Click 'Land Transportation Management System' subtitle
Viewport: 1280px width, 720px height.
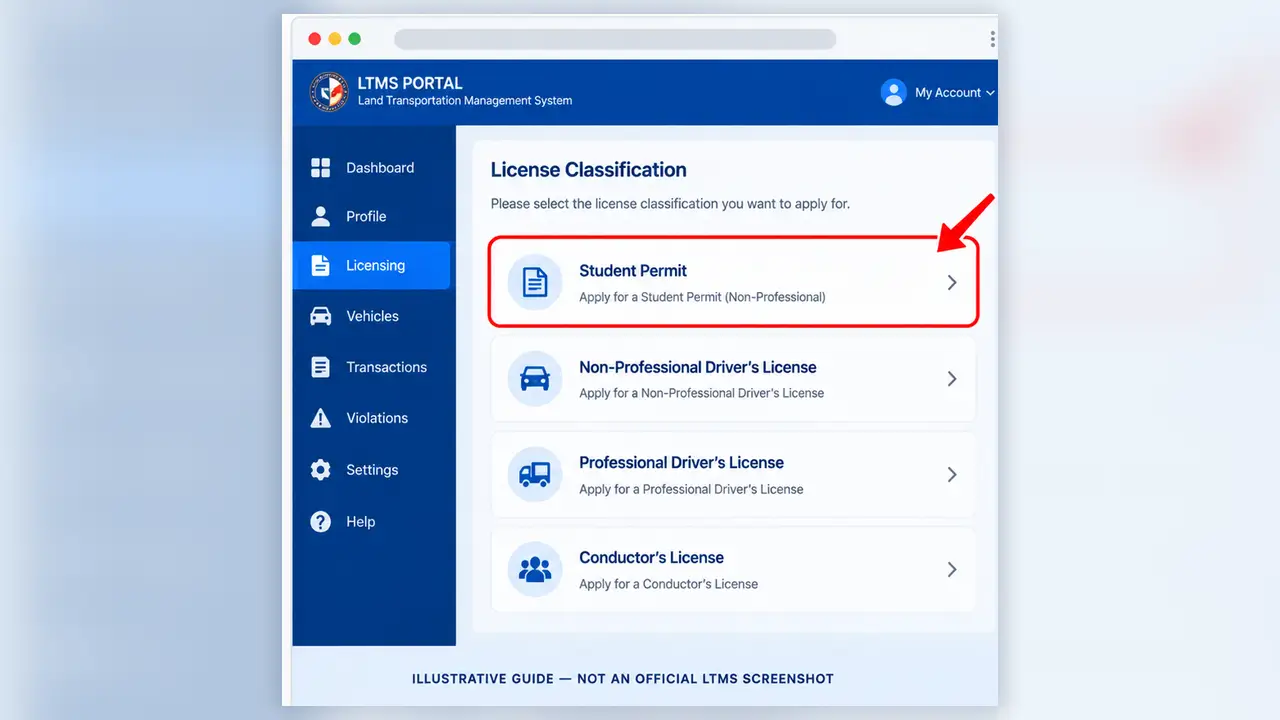pos(465,101)
